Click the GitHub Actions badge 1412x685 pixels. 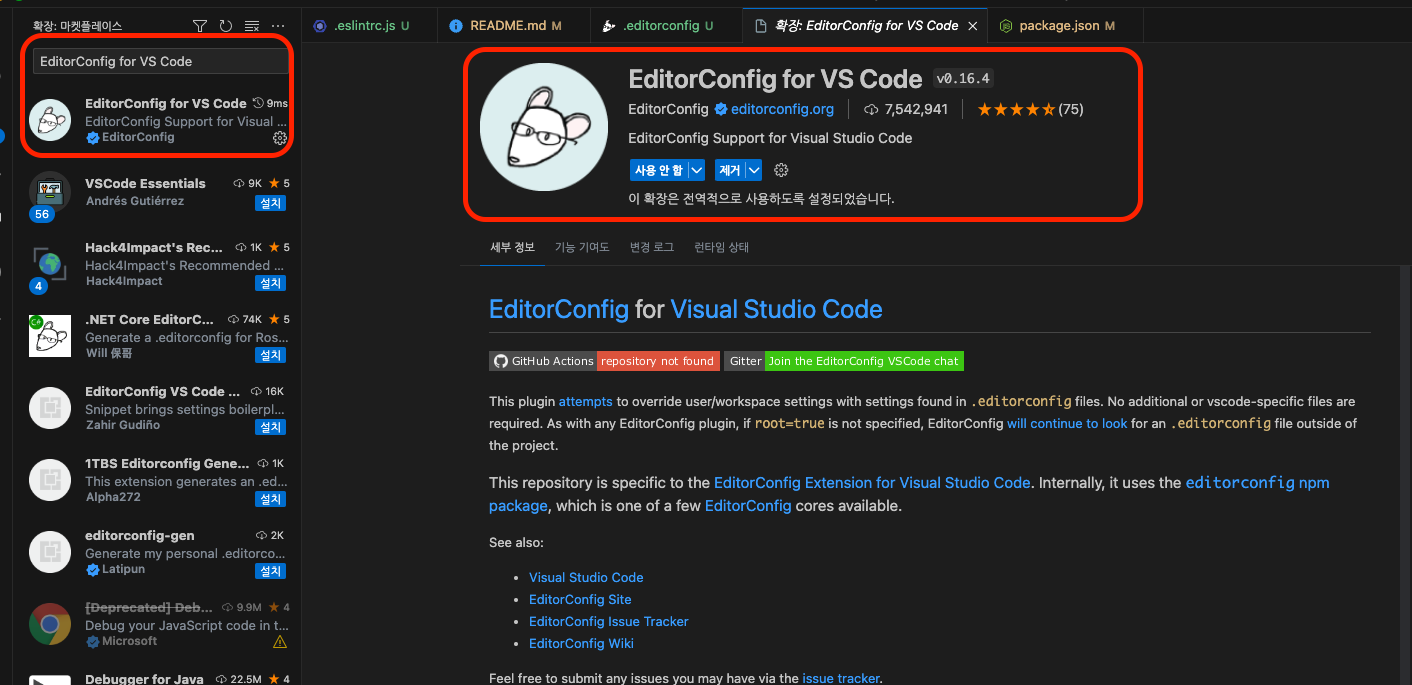(x=604, y=361)
